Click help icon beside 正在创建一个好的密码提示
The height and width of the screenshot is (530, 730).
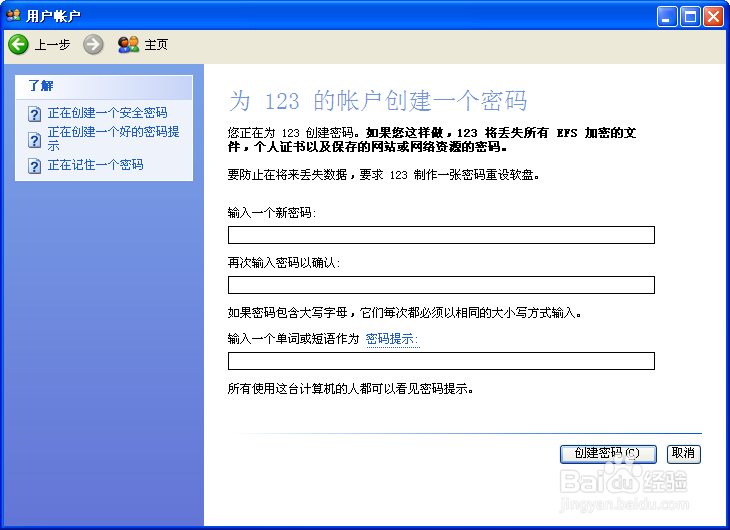click(34, 140)
